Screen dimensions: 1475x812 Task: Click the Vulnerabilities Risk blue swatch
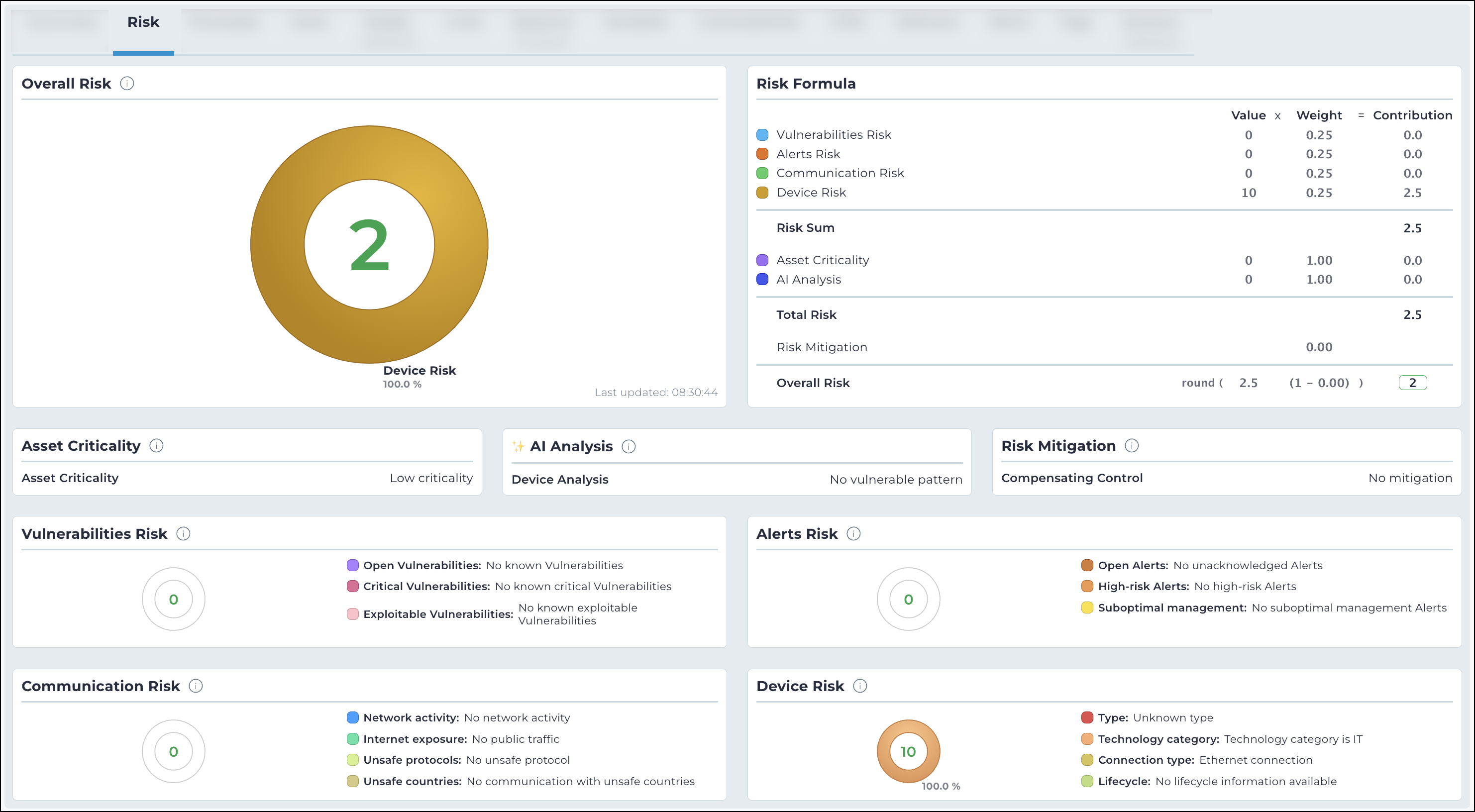(762, 134)
